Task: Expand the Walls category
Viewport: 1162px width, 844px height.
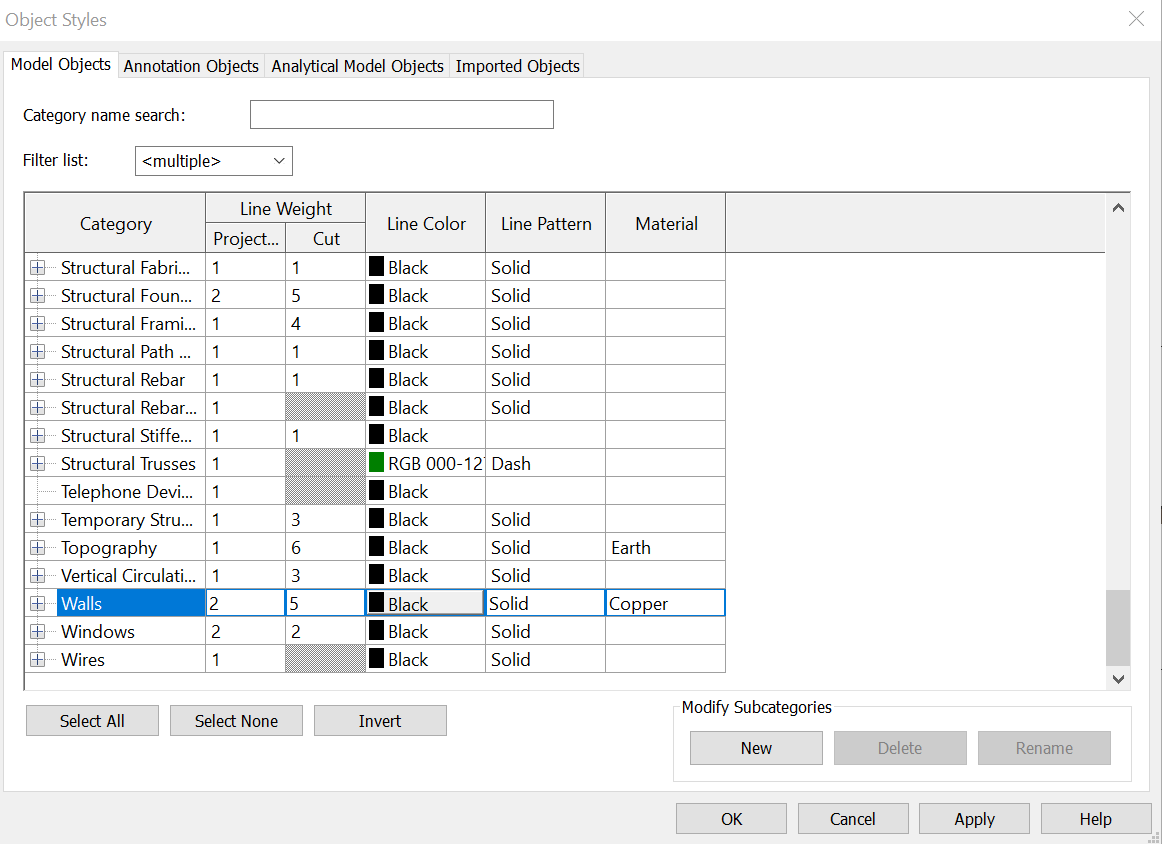Action: [37, 604]
